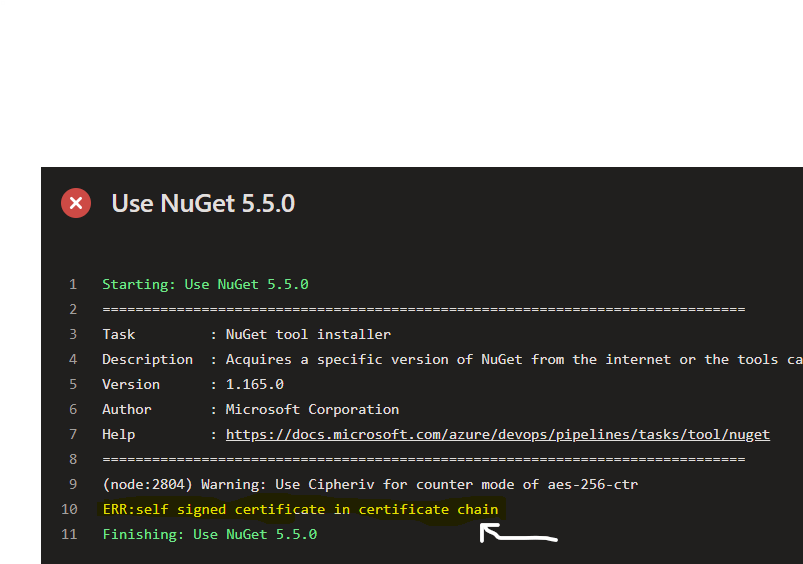
Task: Click line number 1 in the log
Action: click(73, 284)
